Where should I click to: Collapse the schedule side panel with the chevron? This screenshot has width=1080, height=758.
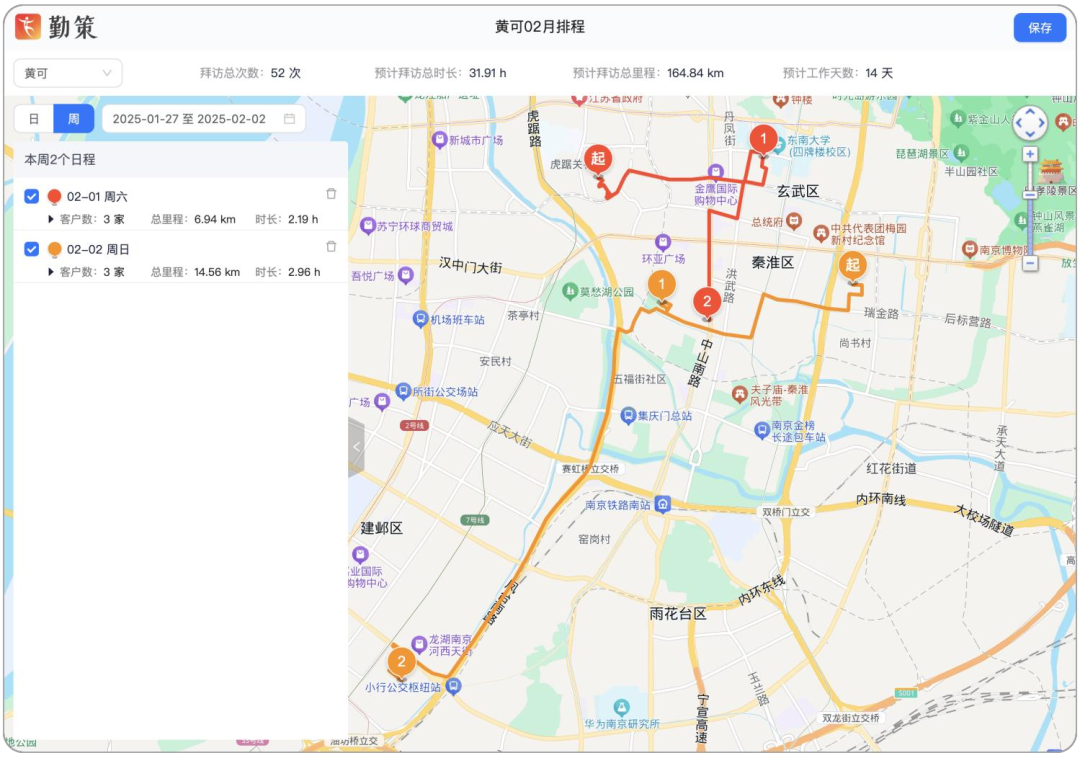tap(356, 447)
